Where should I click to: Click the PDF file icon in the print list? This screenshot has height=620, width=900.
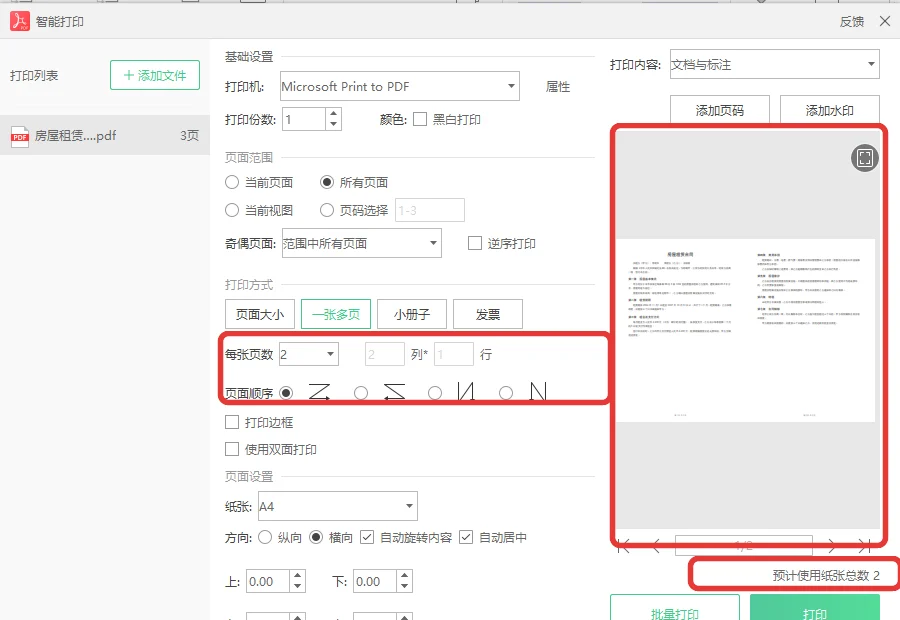20,136
